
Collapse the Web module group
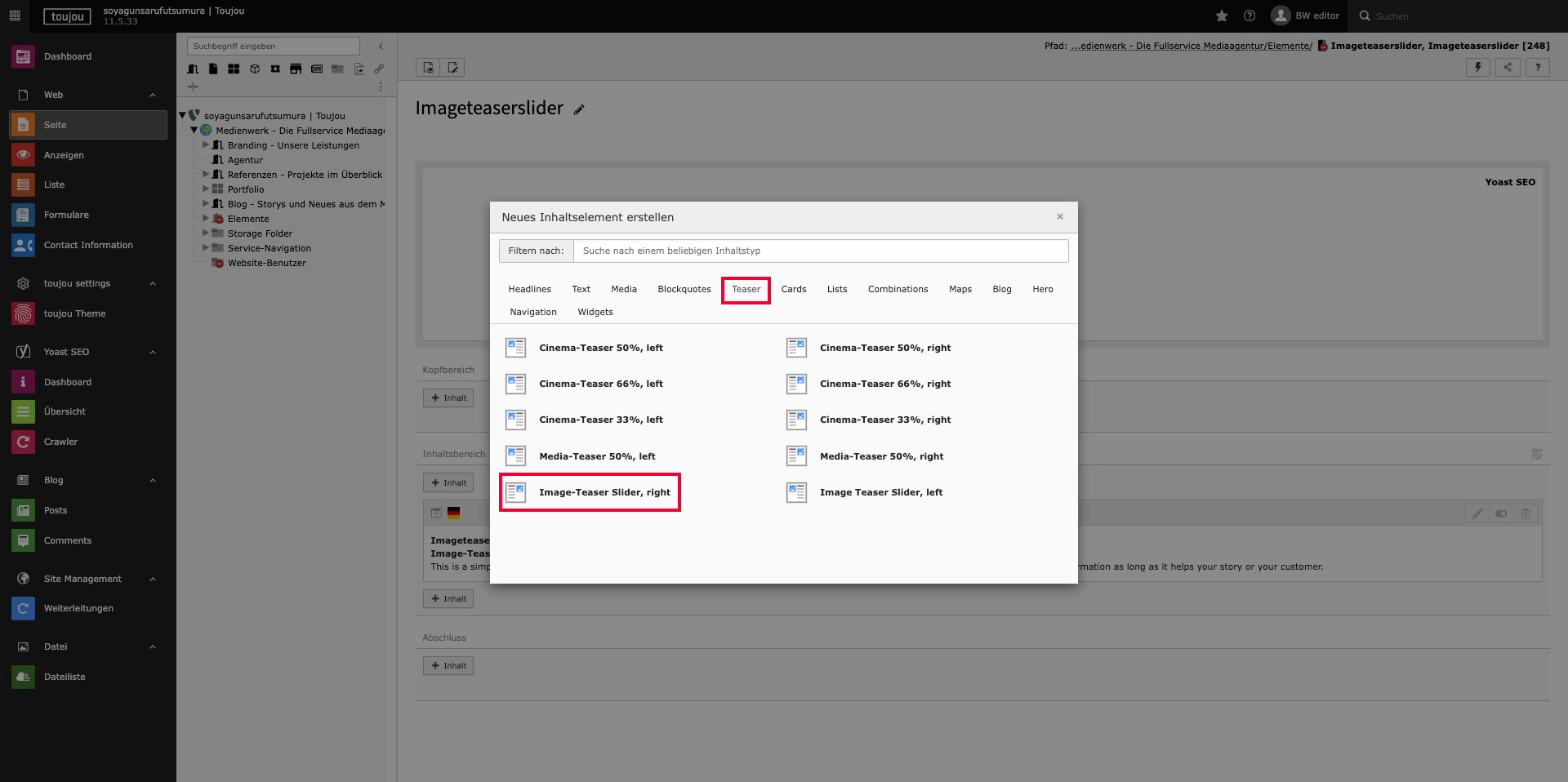[x=153, y=96]
